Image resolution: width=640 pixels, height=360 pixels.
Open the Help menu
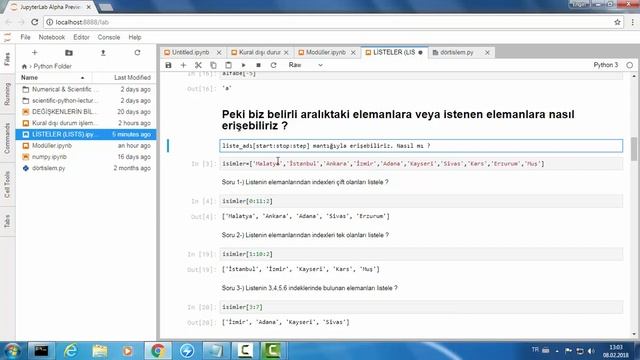coord(135,37)
